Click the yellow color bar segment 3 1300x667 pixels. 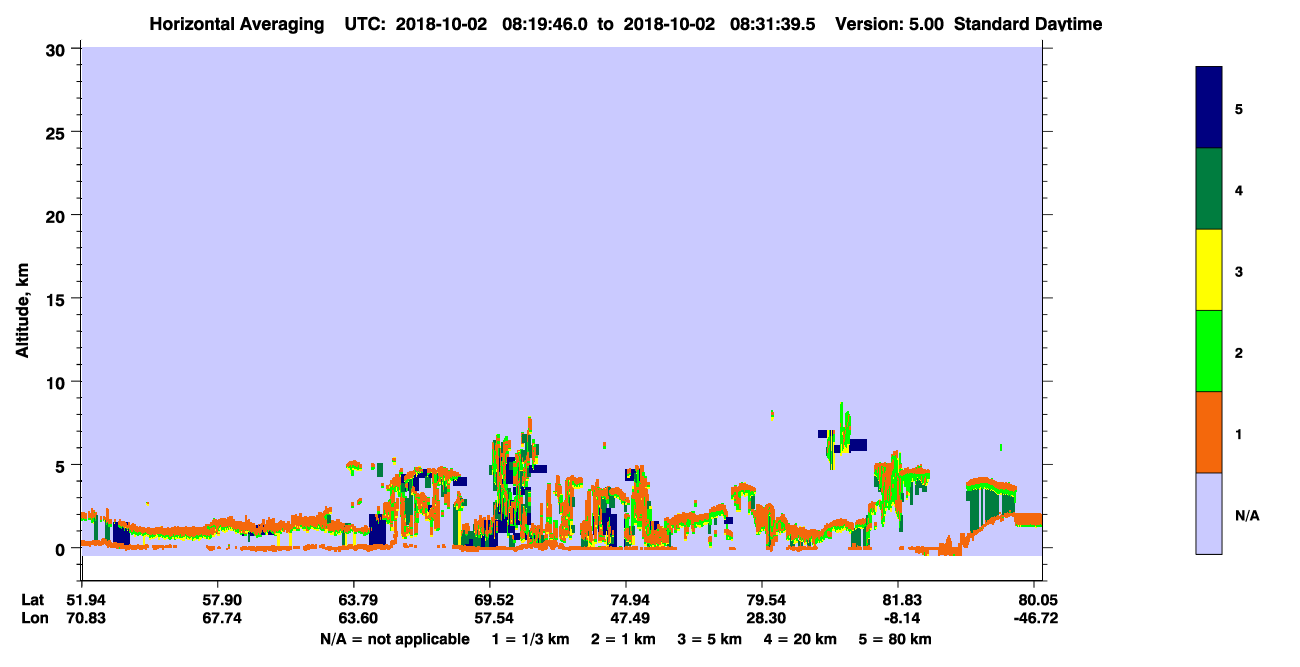[1209, 270]
